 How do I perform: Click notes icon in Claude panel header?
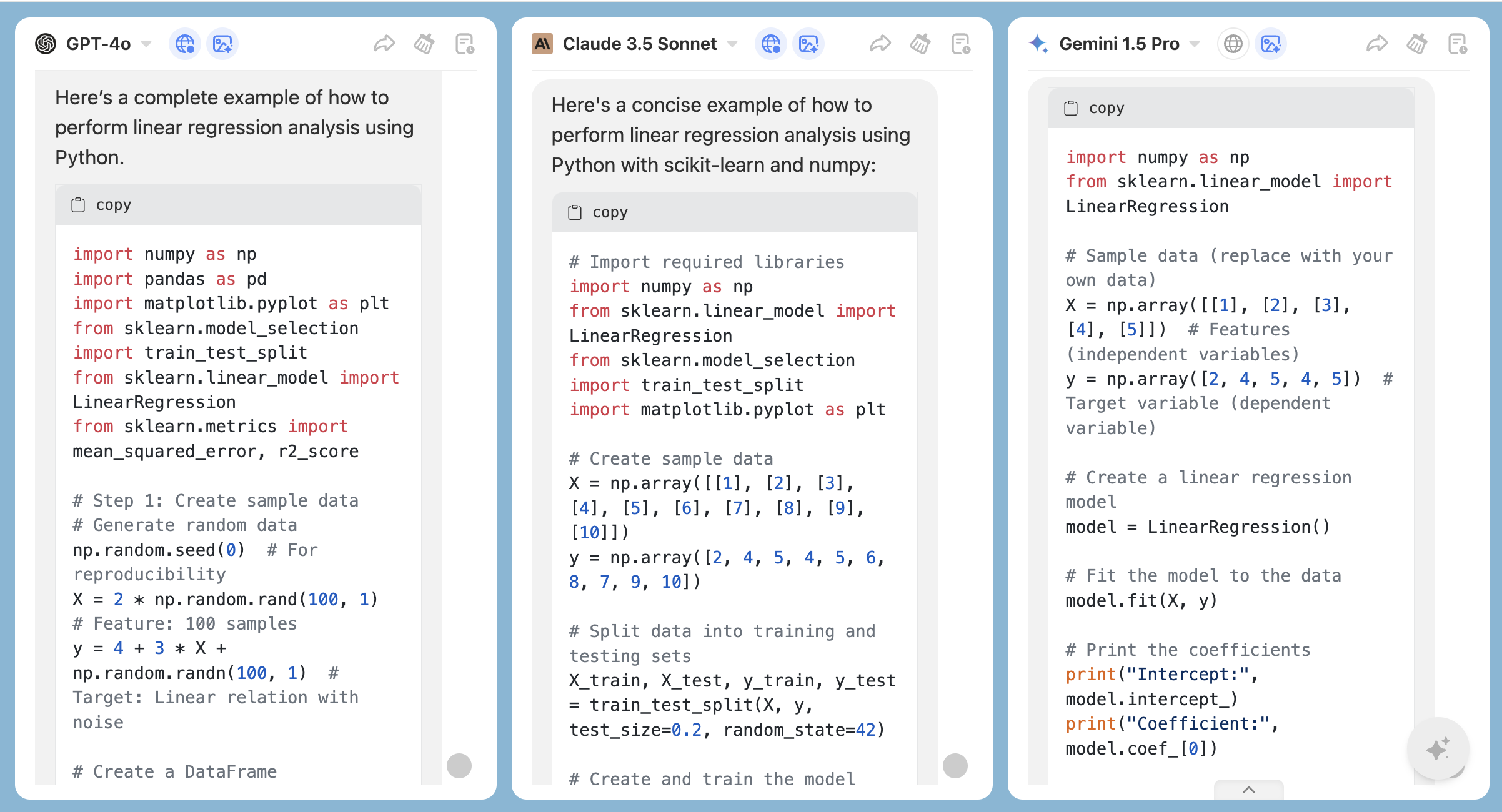tap(960, 44)
